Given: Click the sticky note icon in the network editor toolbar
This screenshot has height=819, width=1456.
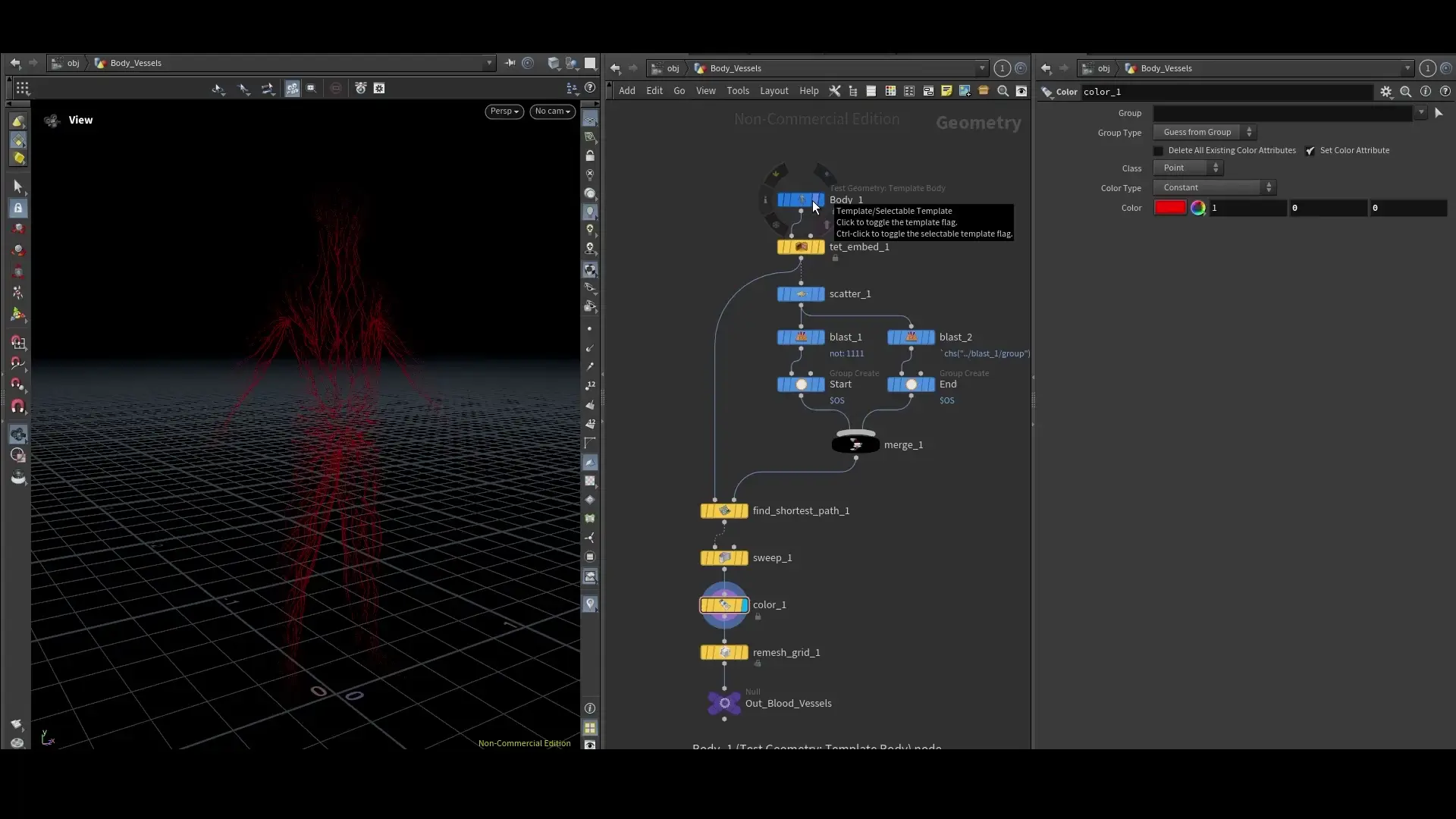Looking at the screenshot, I should 946,91.
